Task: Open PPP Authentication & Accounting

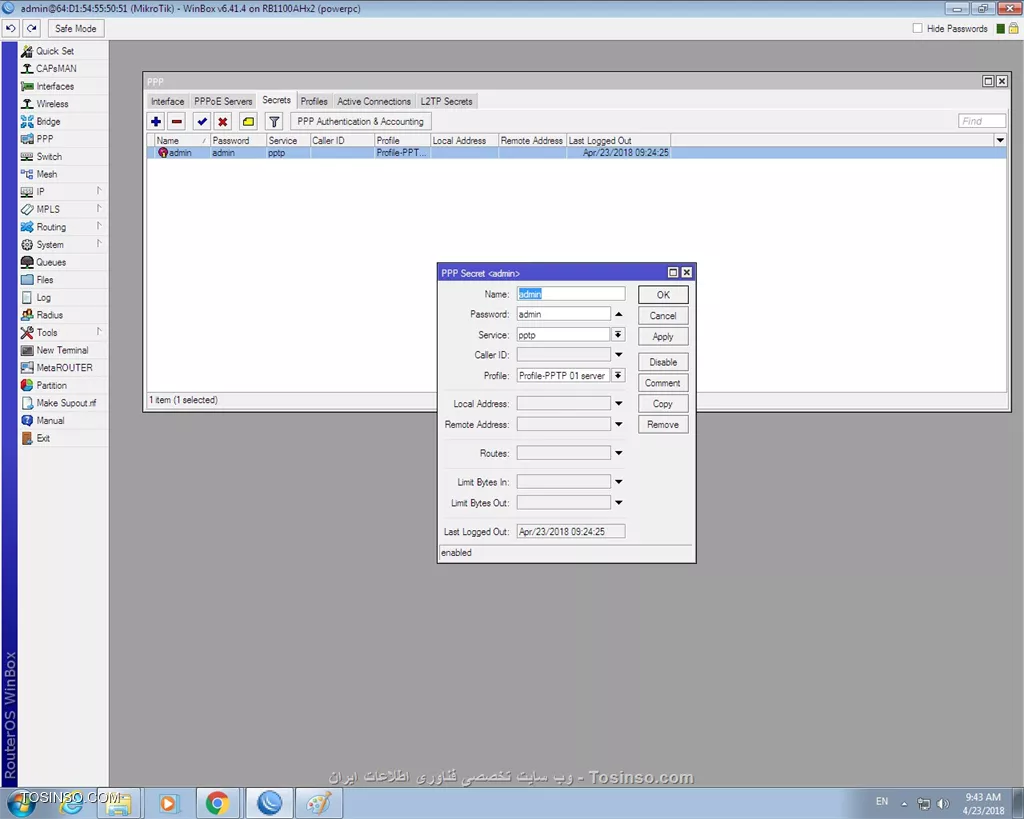Action: pos(360,121)
